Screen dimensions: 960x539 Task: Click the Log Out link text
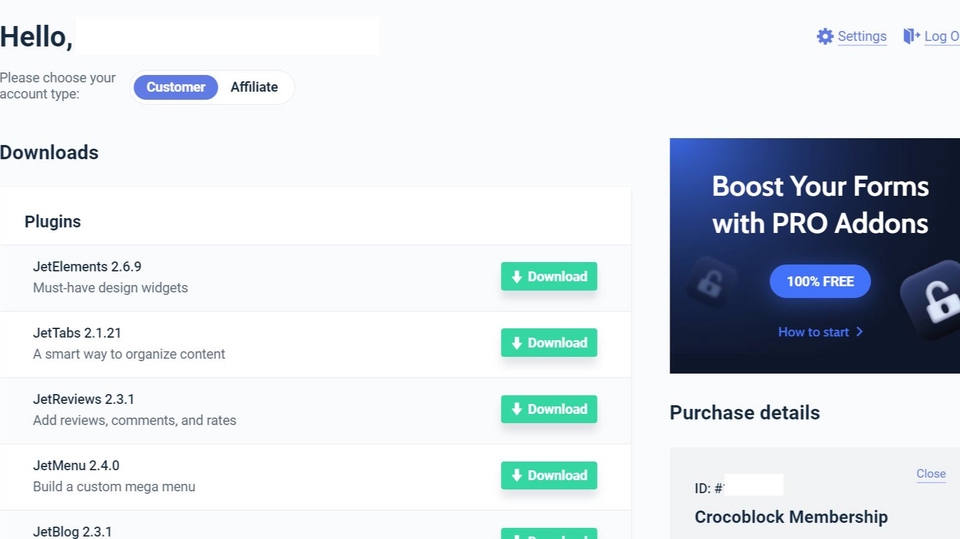coord(942,36)
